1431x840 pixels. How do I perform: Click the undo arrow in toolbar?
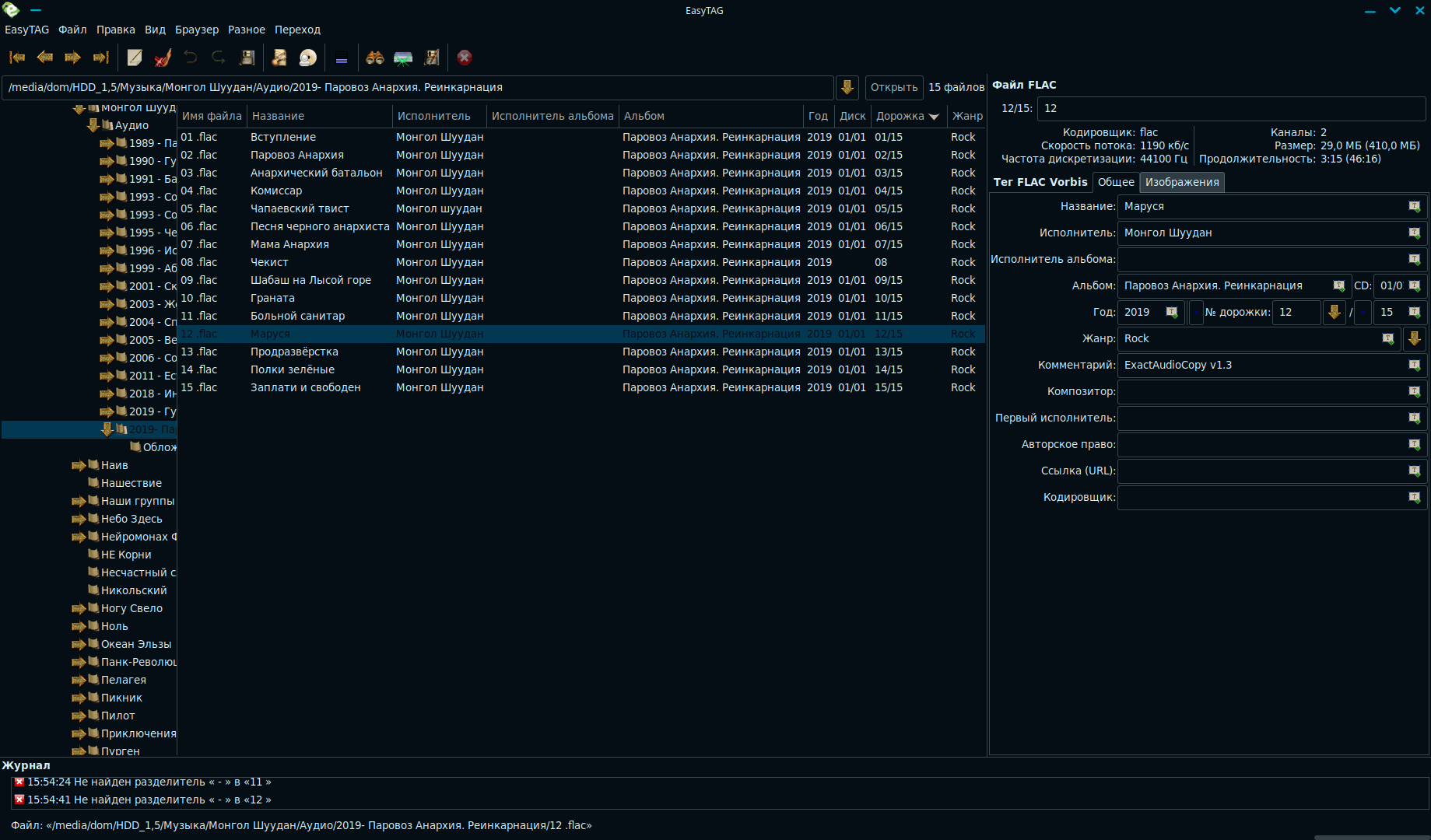(191, 58)
